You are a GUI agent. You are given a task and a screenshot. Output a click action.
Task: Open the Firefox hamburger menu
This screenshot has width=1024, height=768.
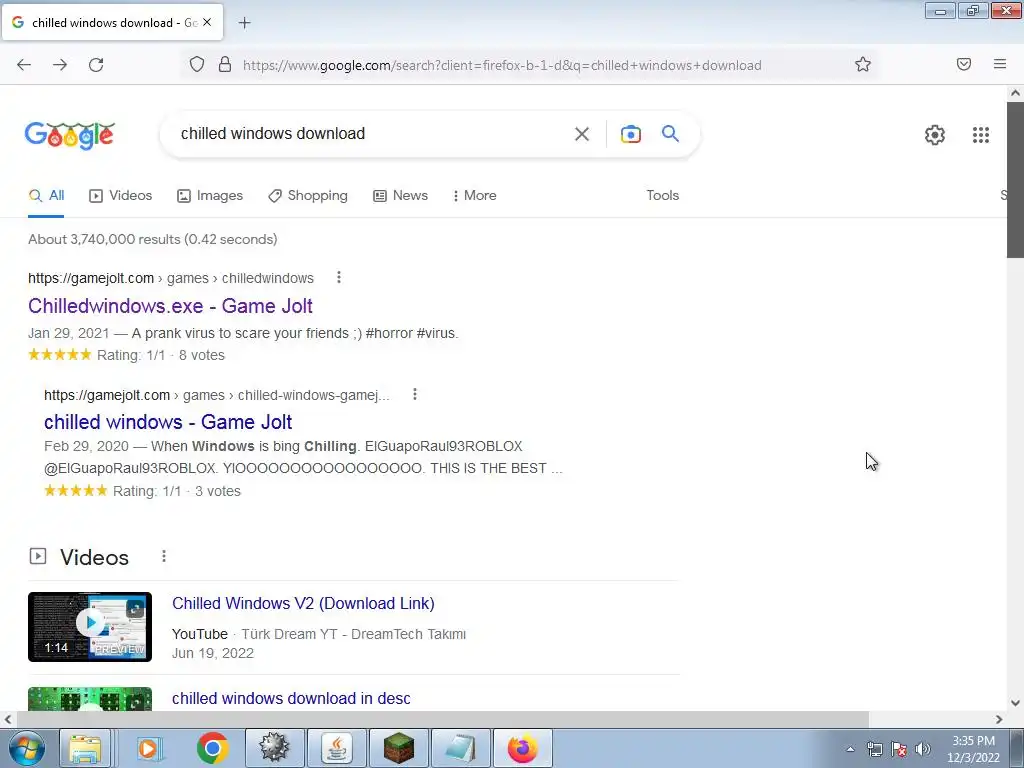[x=1000, y=64]
